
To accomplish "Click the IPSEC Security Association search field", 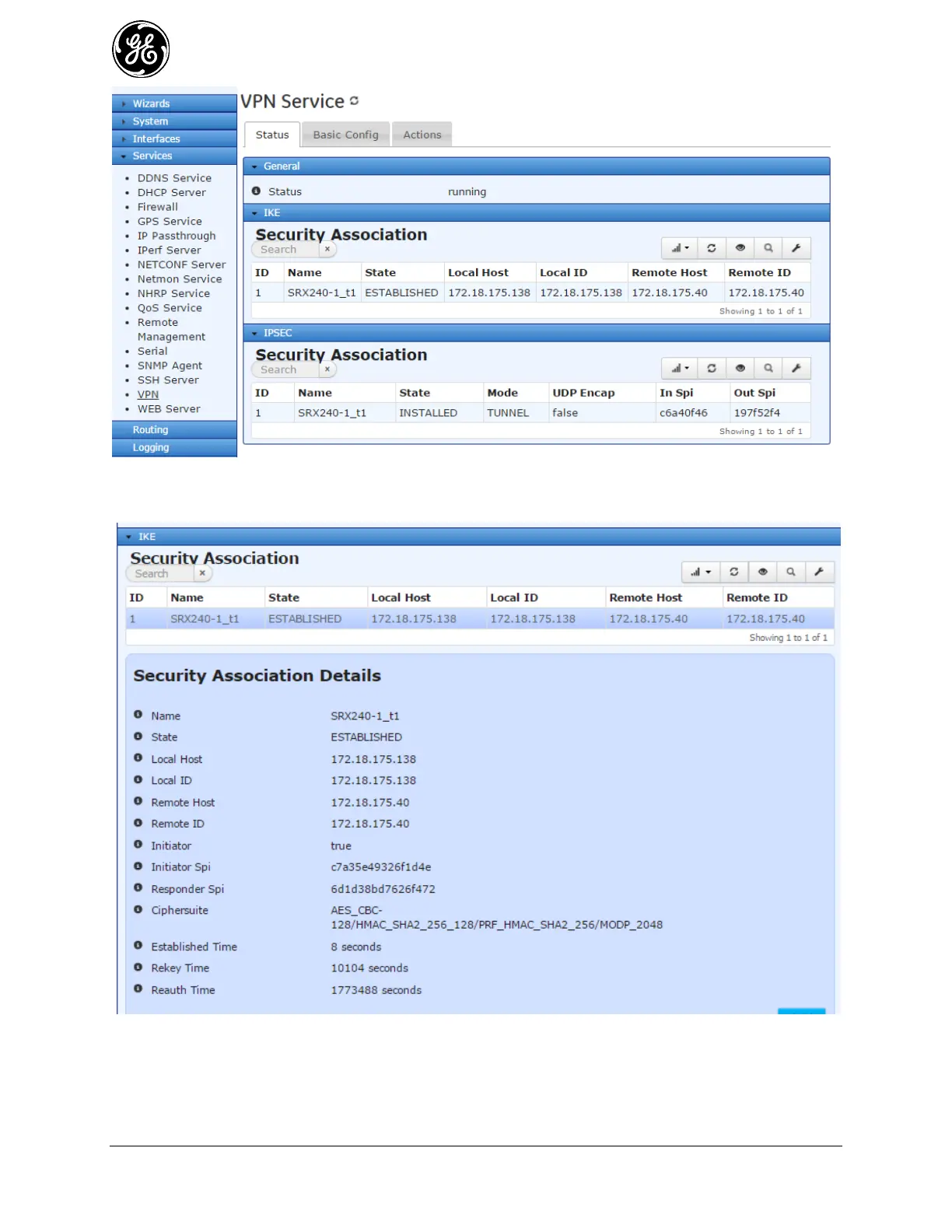I will click(285, 369).
